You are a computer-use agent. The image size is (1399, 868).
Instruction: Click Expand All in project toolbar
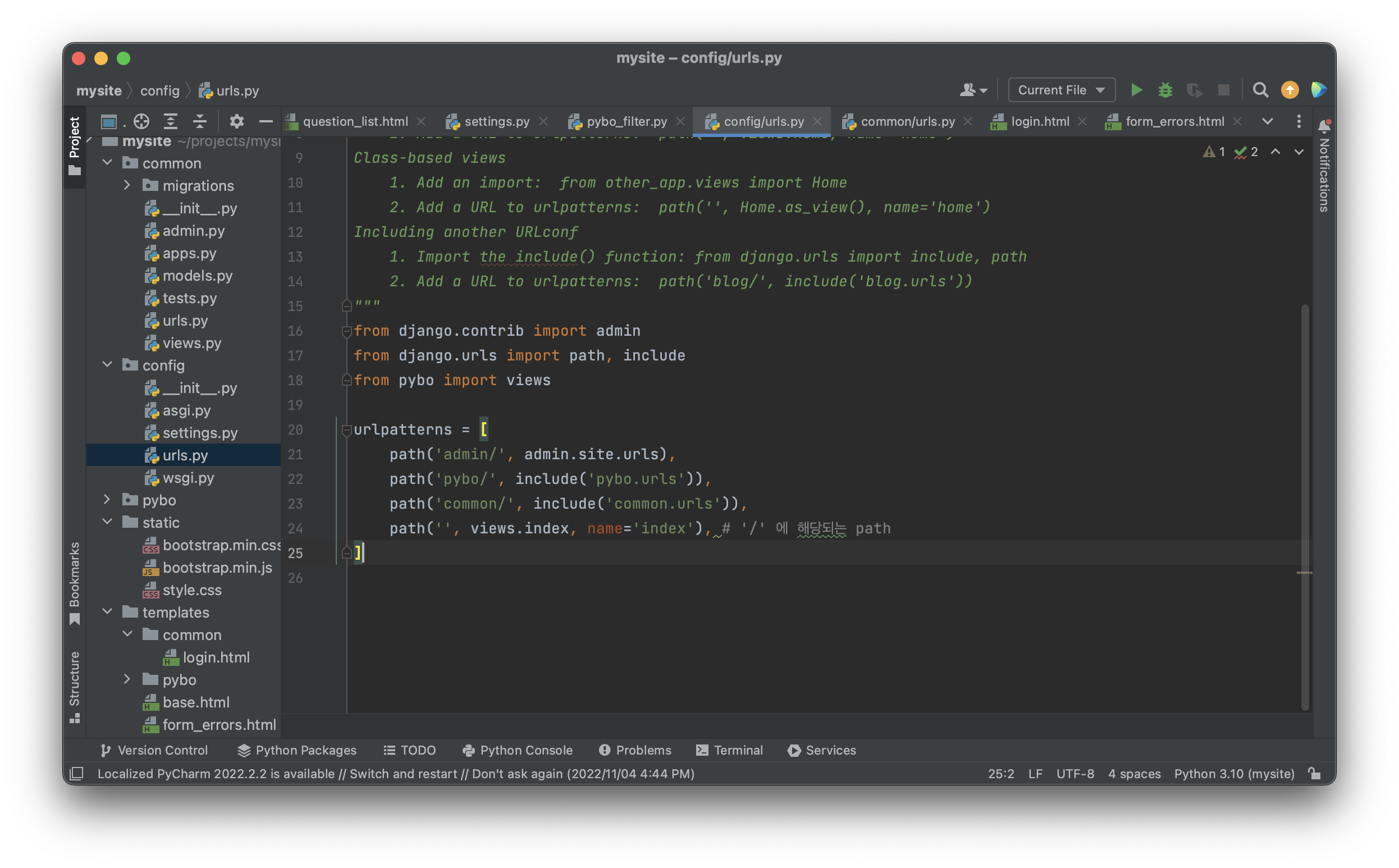click(171, 121)
